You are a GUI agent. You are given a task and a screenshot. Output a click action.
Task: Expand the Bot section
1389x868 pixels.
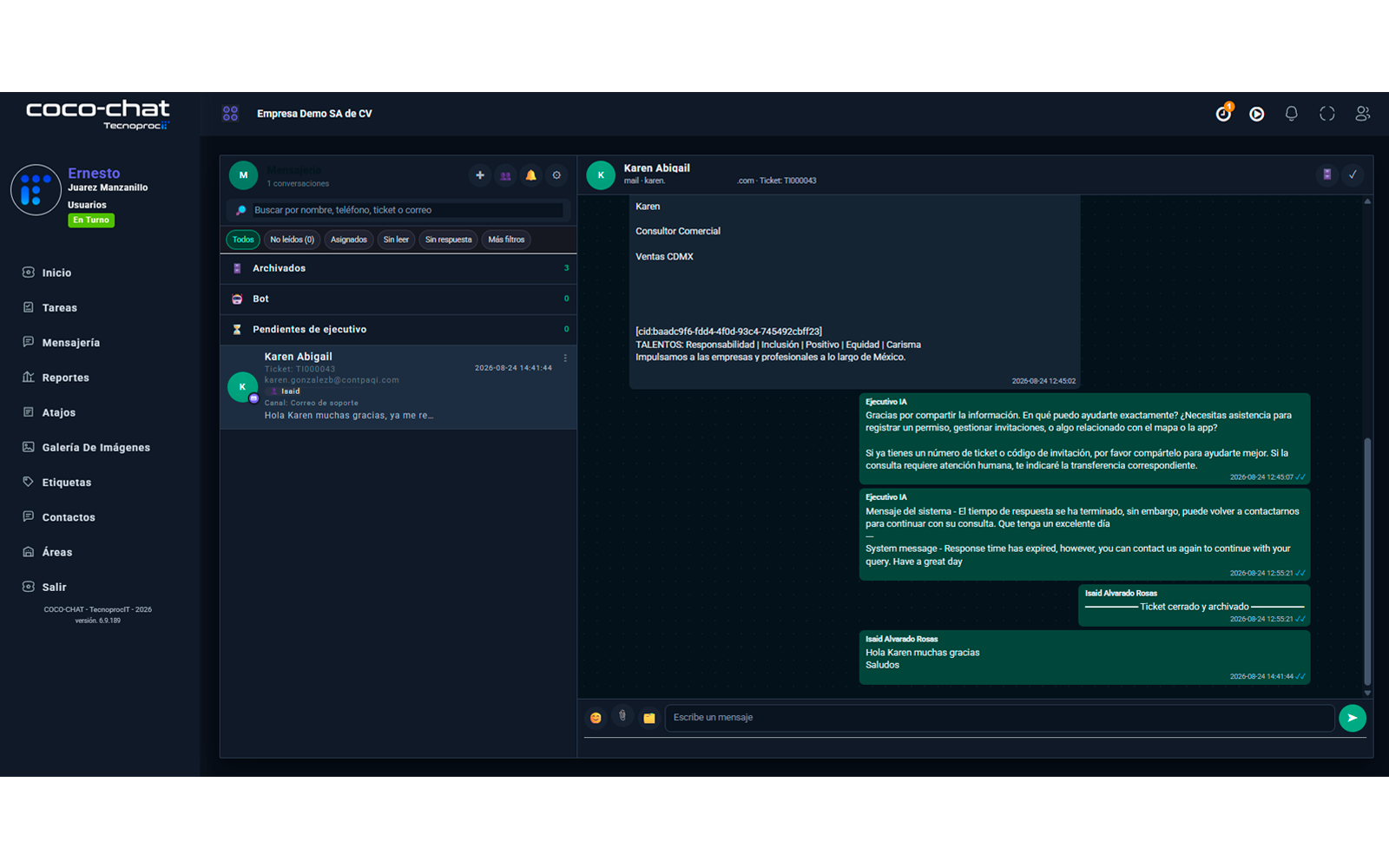[398, 299]
